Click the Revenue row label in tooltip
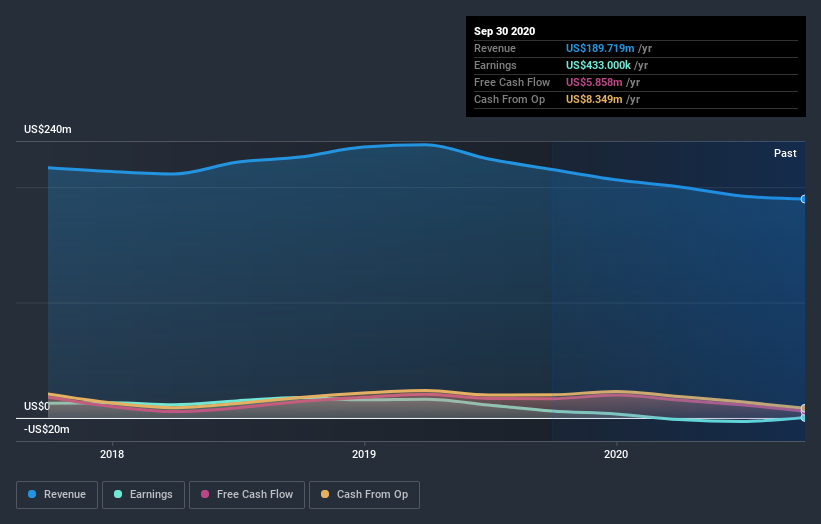 point(495,48)
